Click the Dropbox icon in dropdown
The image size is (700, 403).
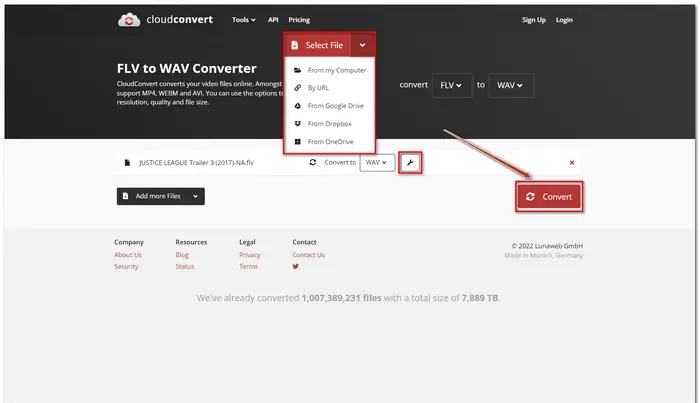point(297,124)
